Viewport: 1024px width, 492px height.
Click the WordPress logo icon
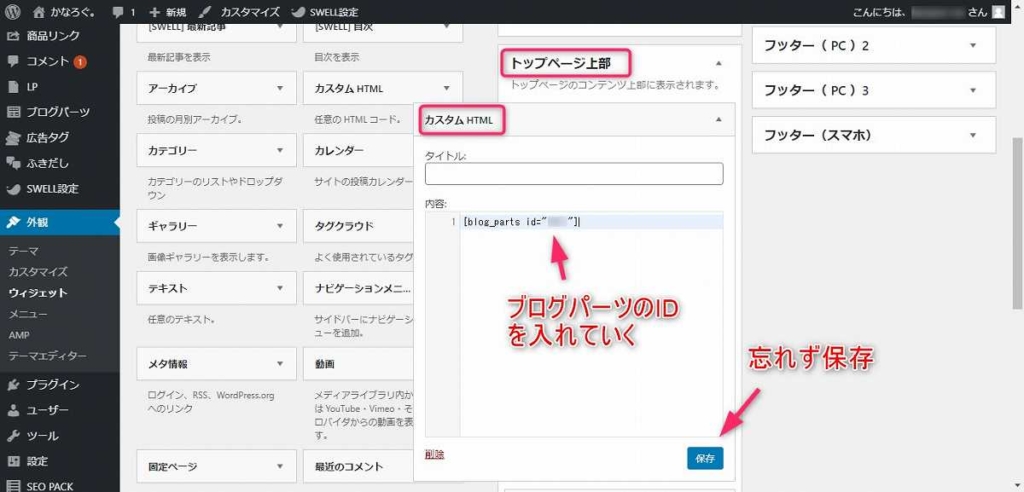[12, 12]
